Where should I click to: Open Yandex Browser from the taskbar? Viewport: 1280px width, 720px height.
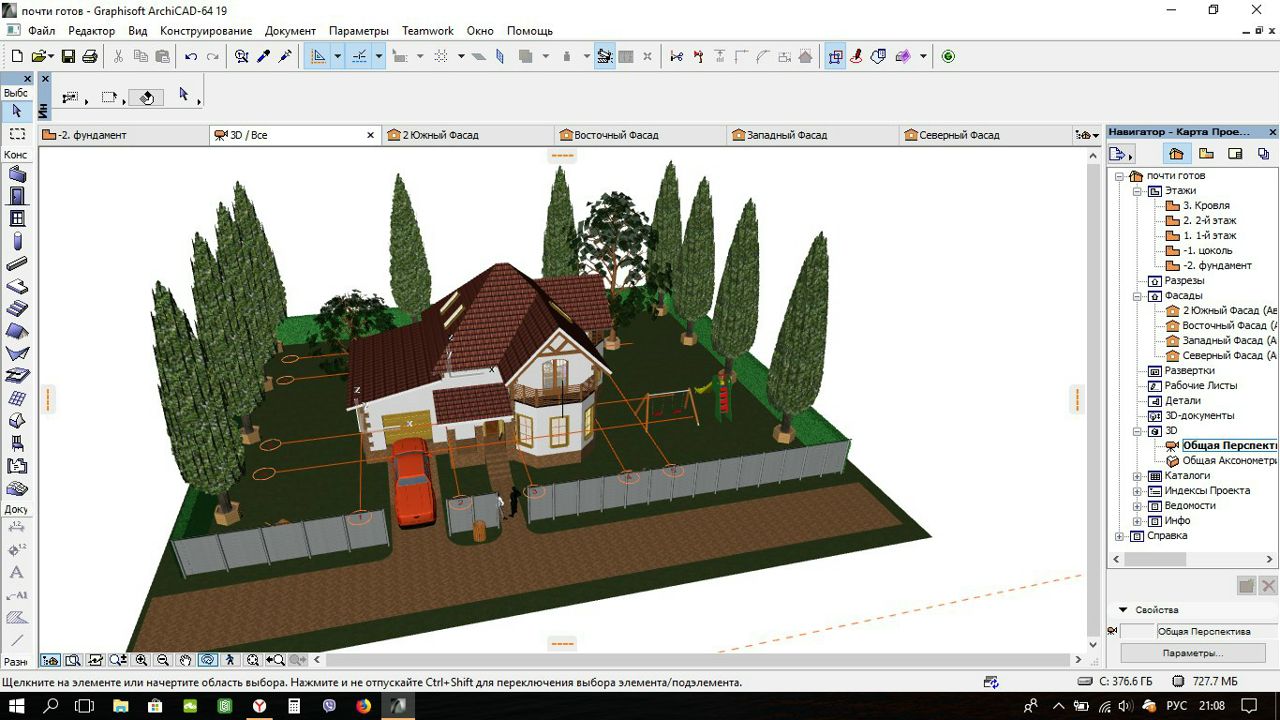(x=259, y=706)
